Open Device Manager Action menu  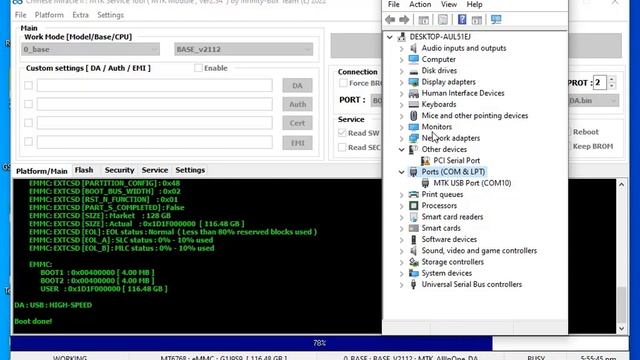pyautogui.click(x=420, y=4)
